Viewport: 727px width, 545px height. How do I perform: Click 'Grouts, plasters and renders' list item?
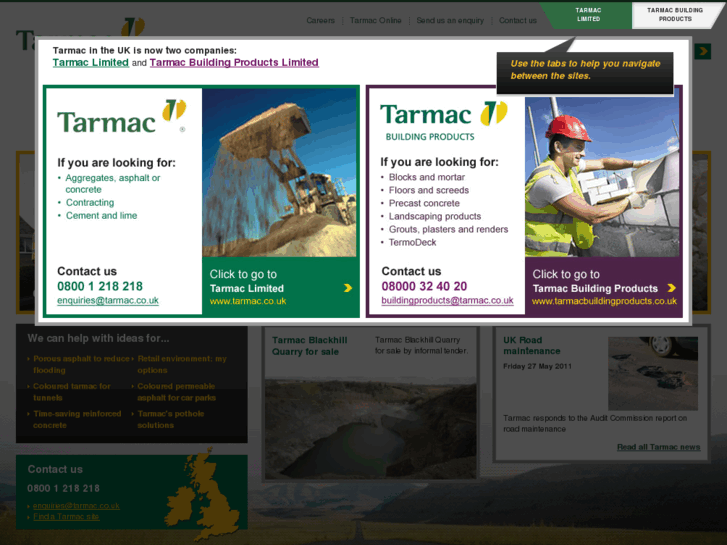coord(448,229)
